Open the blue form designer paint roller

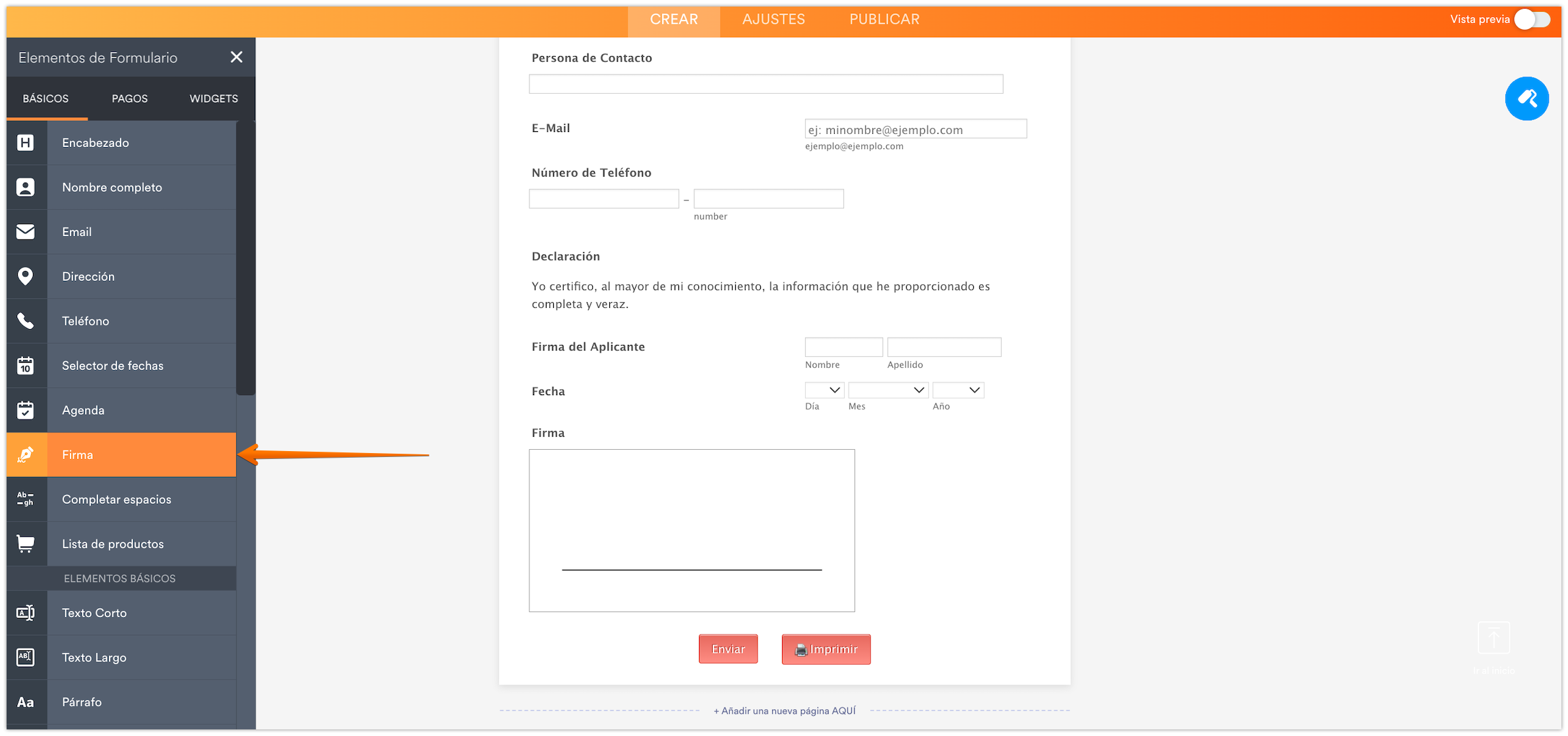coord(1526,99)
